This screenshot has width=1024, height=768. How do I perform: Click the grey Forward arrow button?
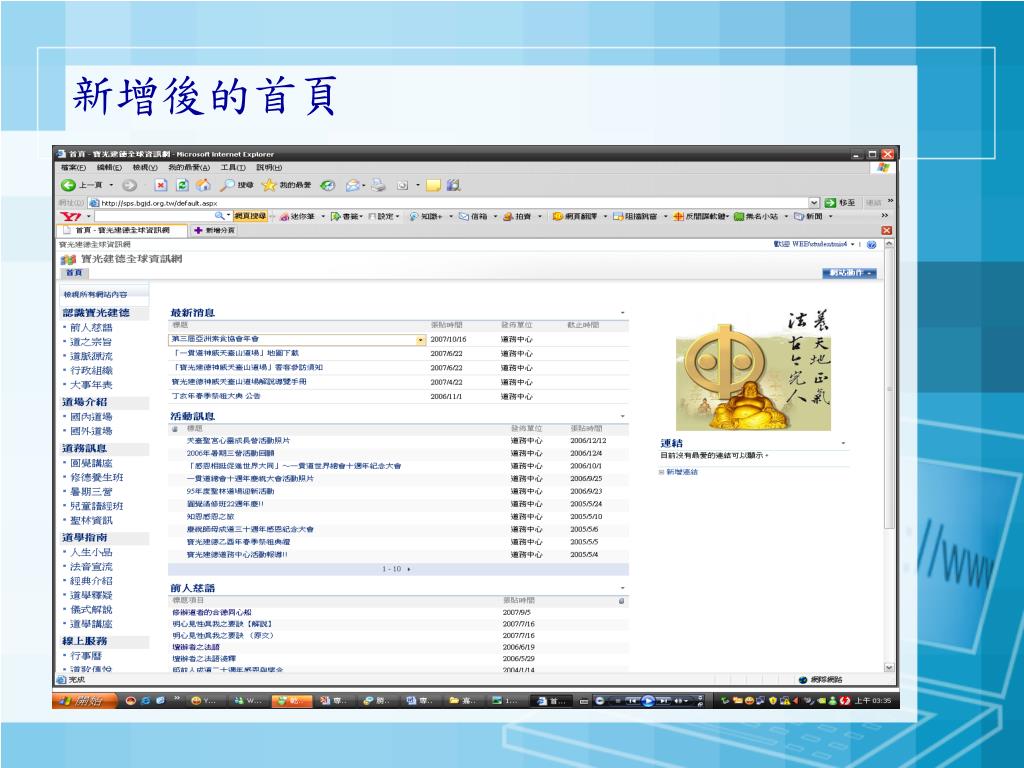click(129, 185)
